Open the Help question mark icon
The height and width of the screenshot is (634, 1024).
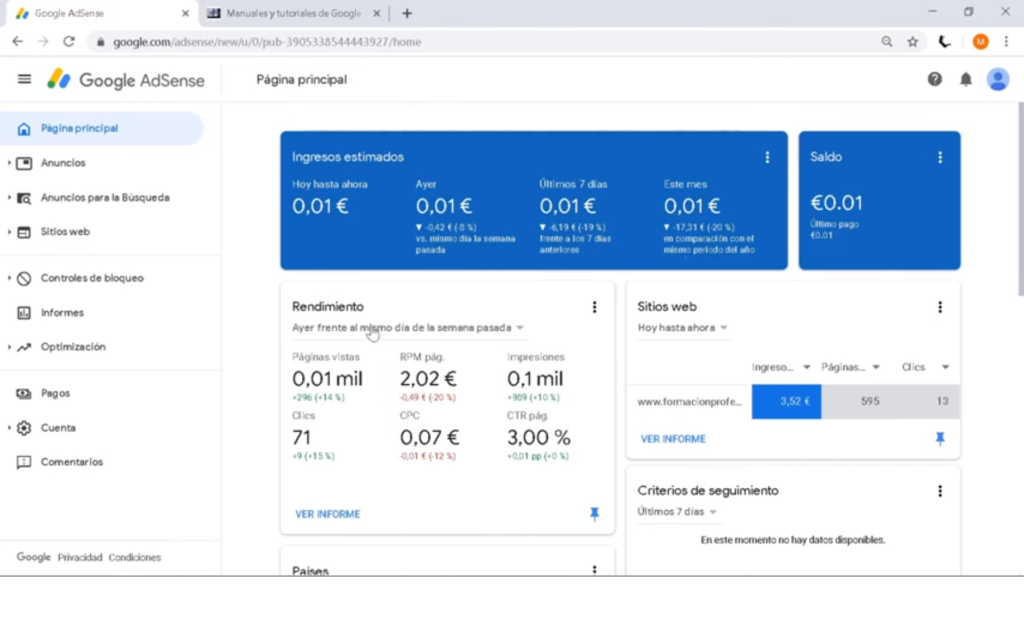935,79
